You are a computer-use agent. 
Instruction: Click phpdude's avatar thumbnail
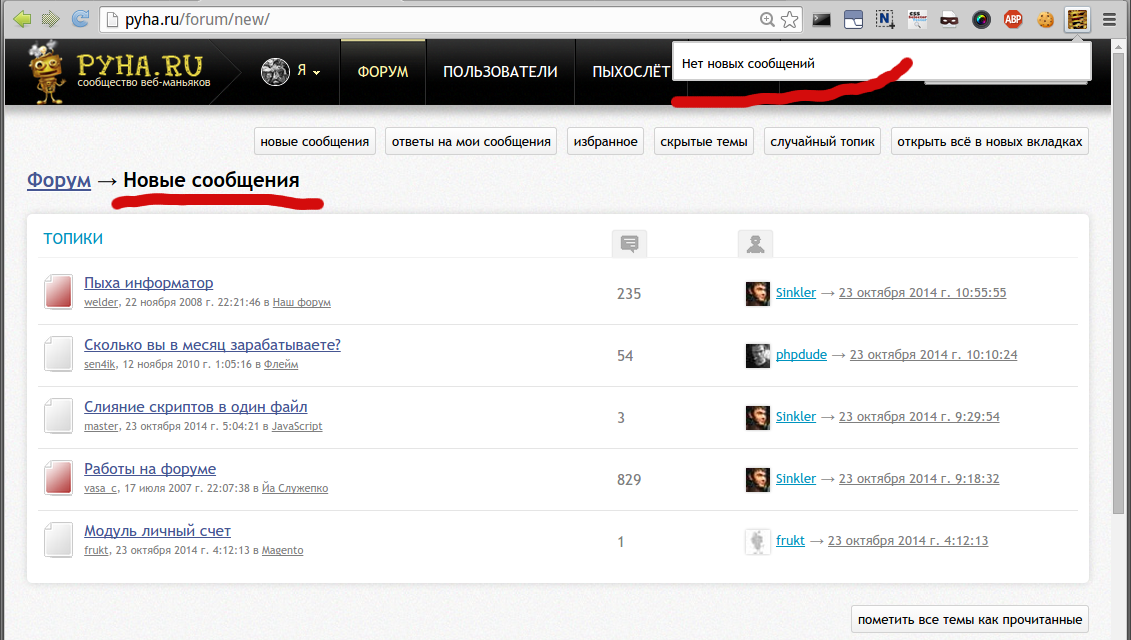pyautogui.click(x=758, y=356)
